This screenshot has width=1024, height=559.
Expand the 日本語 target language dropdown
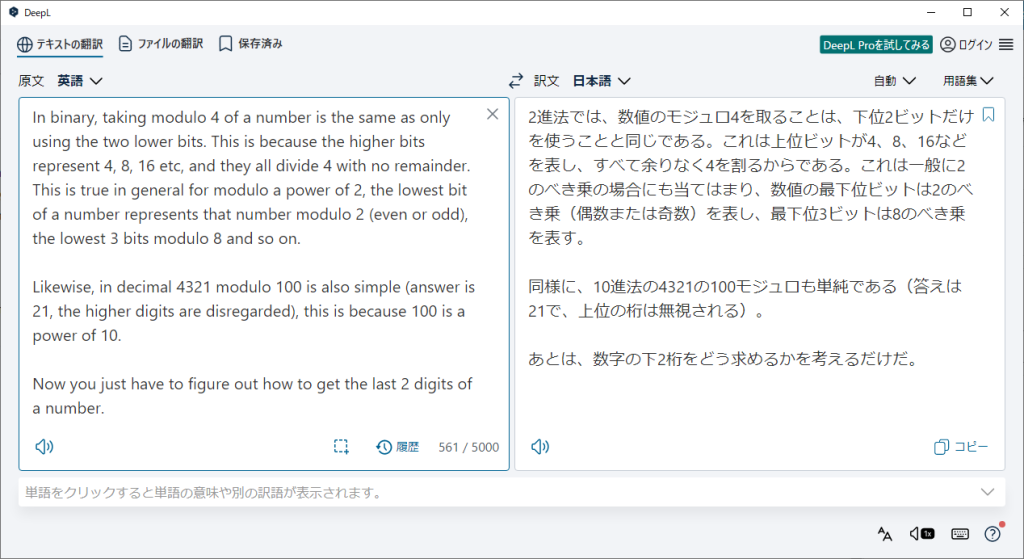601,81
